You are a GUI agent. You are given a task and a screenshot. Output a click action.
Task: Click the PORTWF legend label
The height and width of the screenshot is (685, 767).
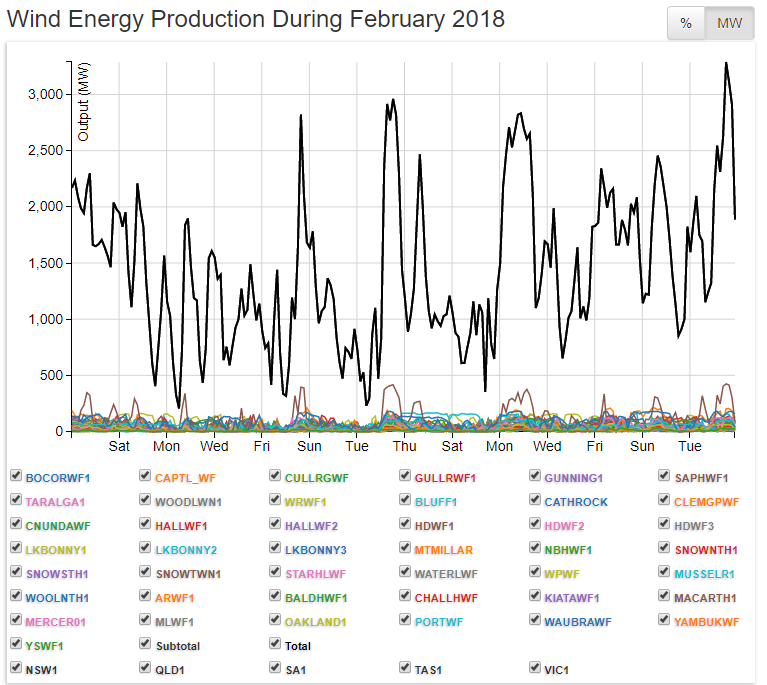(439, 622)
